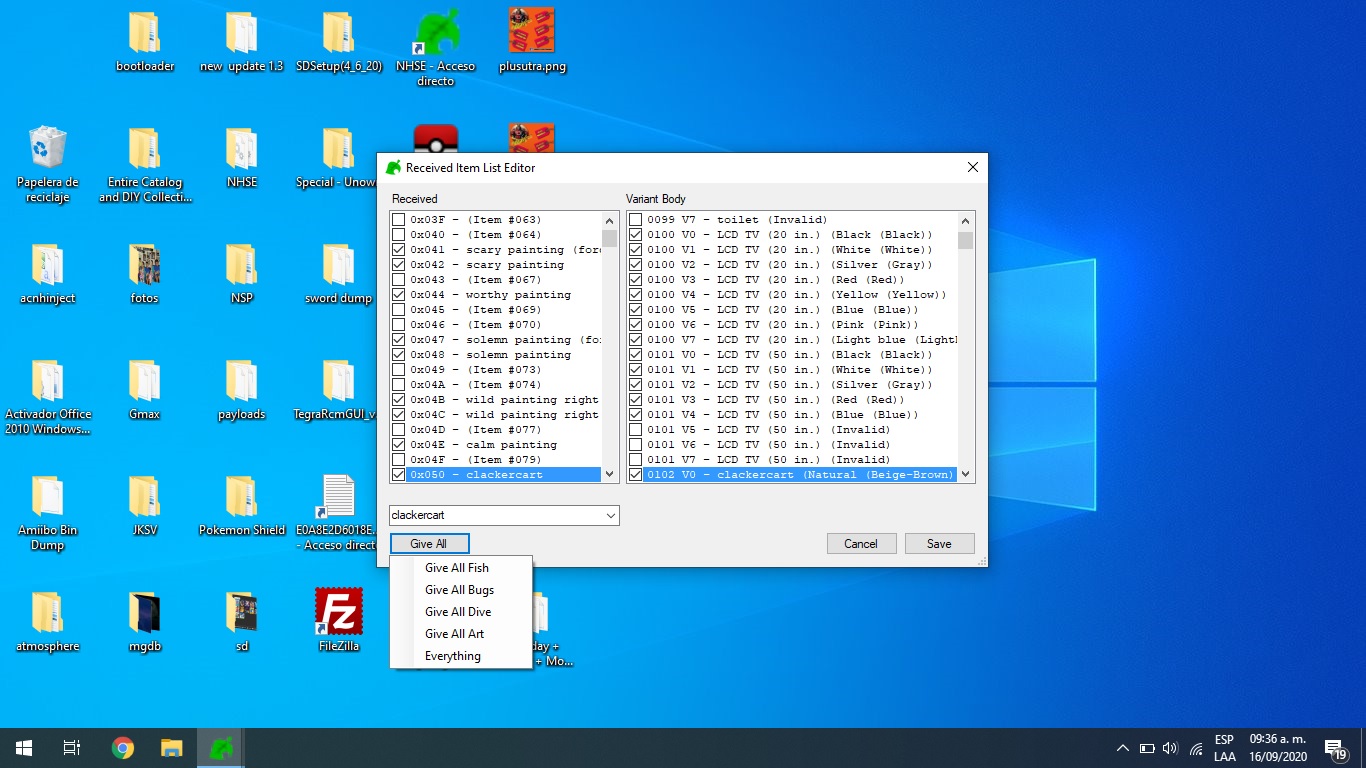The height and width of the screenshot is (768, 1366).
Task: Open File Explorer from the taskbar
Action: pos(172,748)
